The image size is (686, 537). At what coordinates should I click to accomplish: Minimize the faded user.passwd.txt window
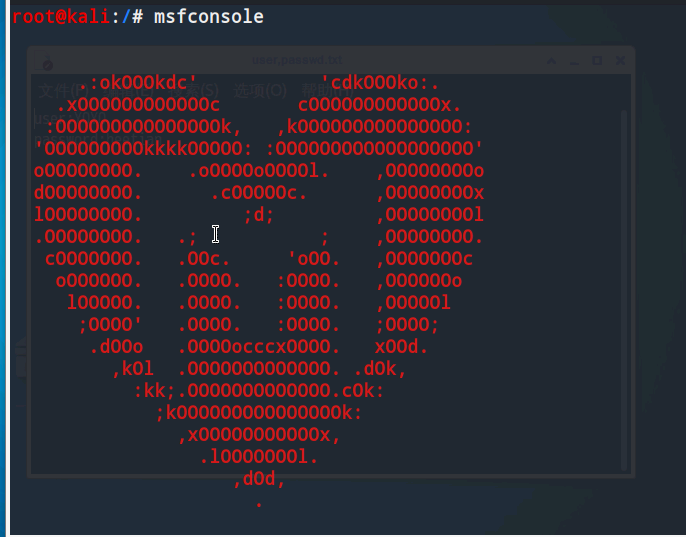click(574, 61)
